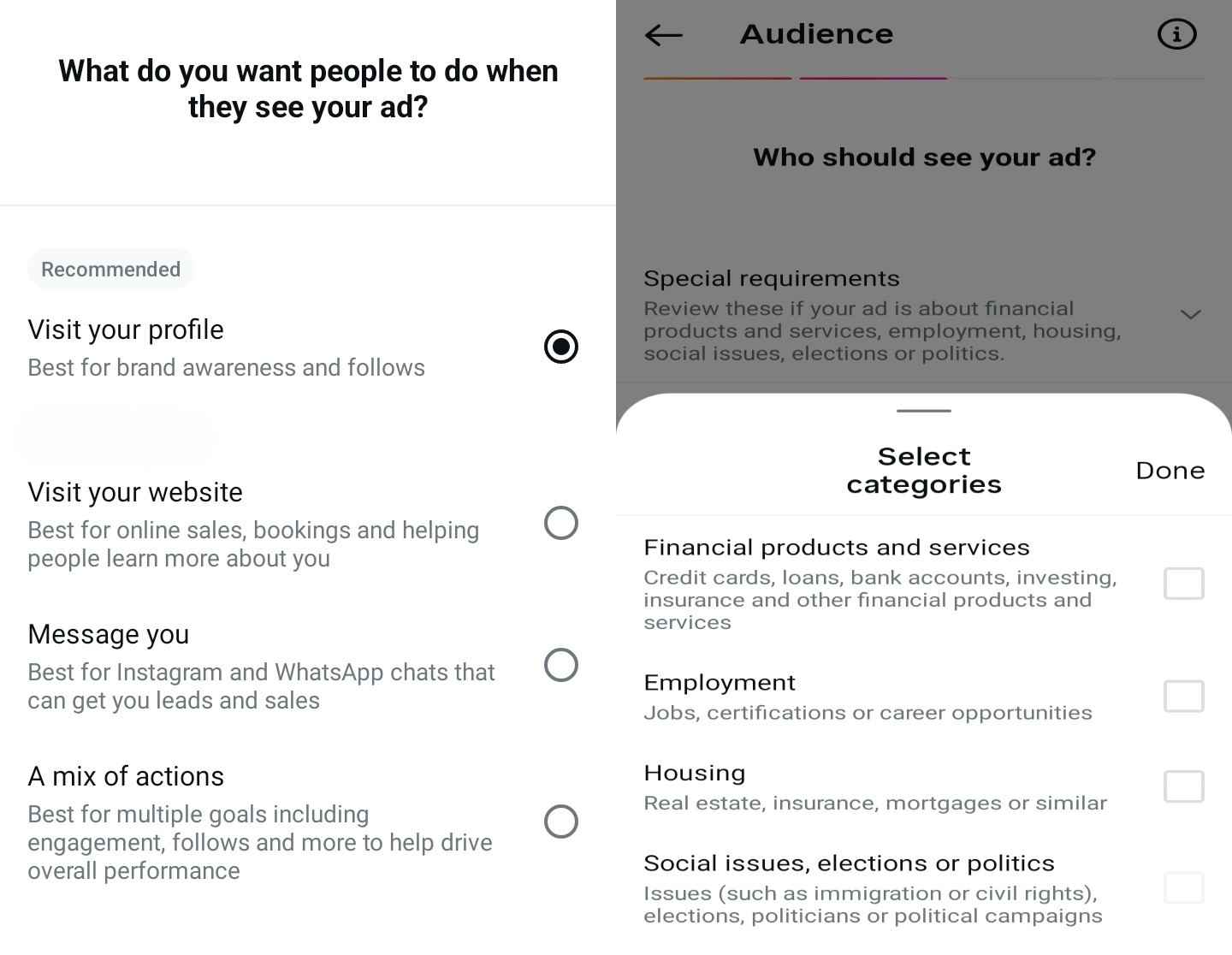Select the Visit your profile radio button
1232x955 pixels.
(561, 347)
